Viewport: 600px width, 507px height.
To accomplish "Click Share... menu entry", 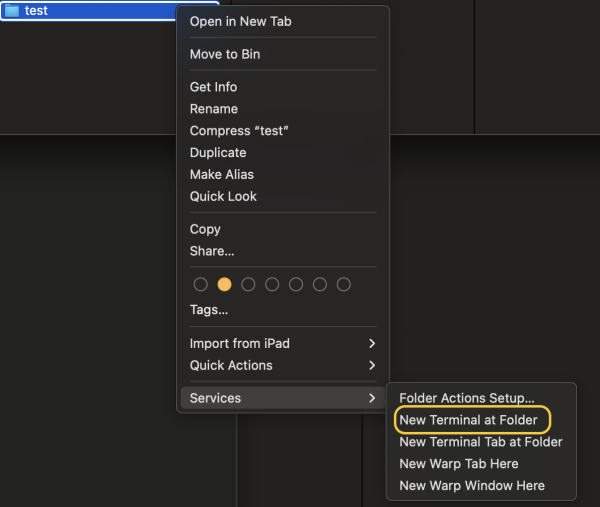I will tap(212, 251).
